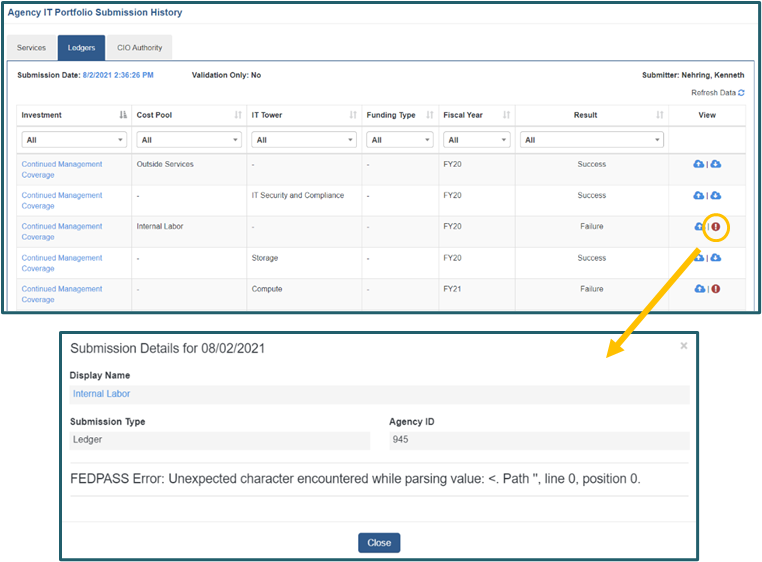The width and height of the screenshot is (762, 562).
Task: Open Continued Management Coverage link in Internal Labor row
Action: point(62,232)
